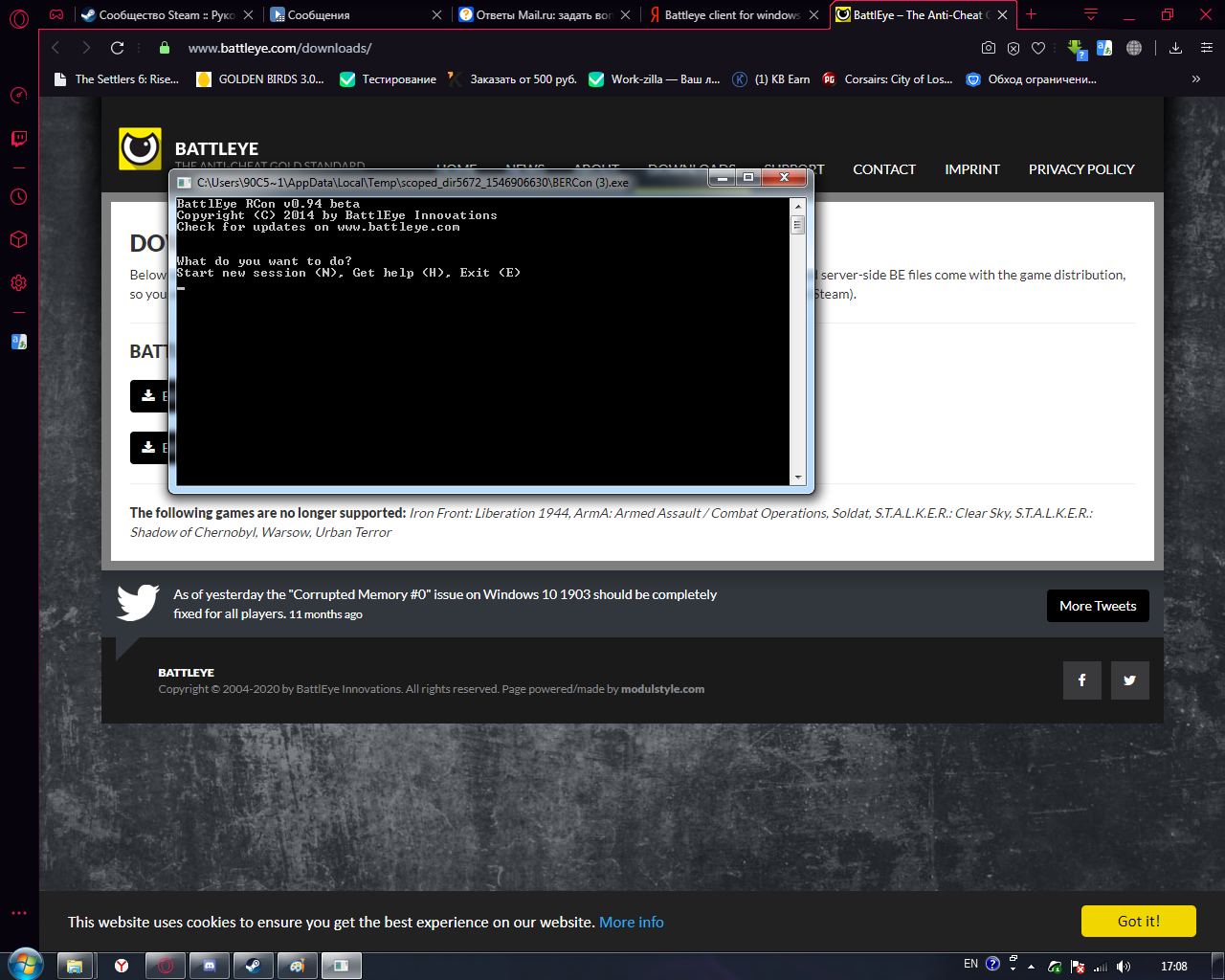Open Paint from taskbar
The image size is (1225, 980).
click(298, 966)
